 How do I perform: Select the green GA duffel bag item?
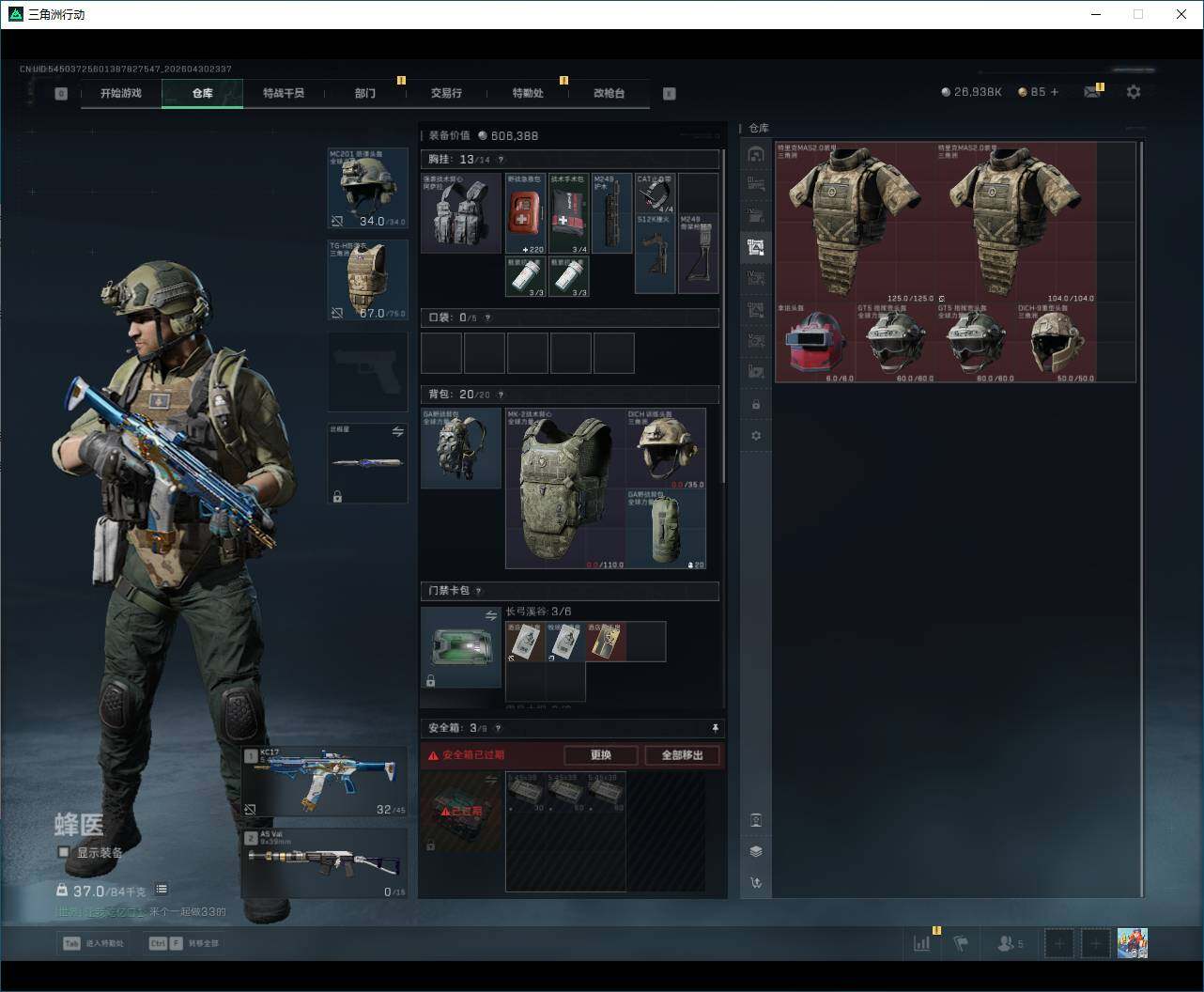pyautogui.click(x=666, y=529)
